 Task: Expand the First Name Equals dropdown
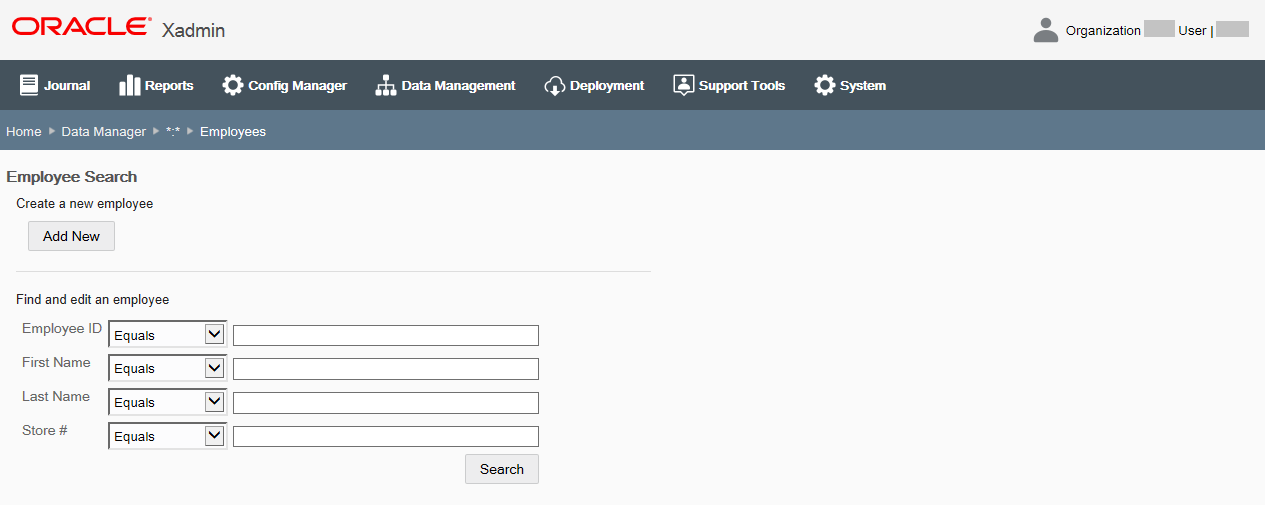coord(168,368)
